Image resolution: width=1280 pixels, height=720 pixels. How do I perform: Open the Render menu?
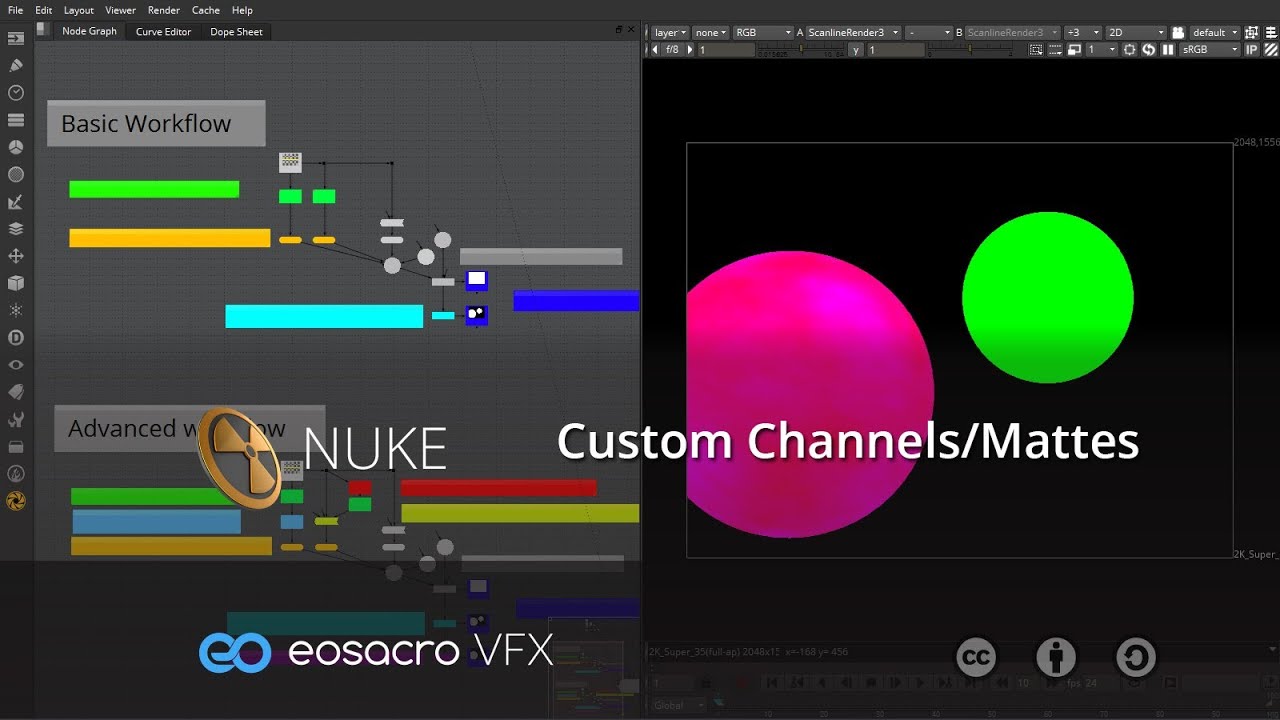[164, 10]
